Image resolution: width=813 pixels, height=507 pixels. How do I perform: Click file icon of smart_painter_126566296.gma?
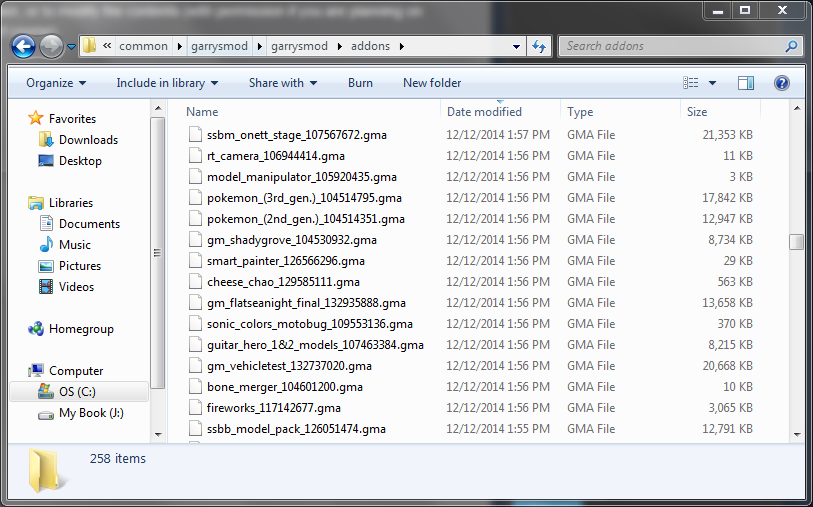point(195,261)
